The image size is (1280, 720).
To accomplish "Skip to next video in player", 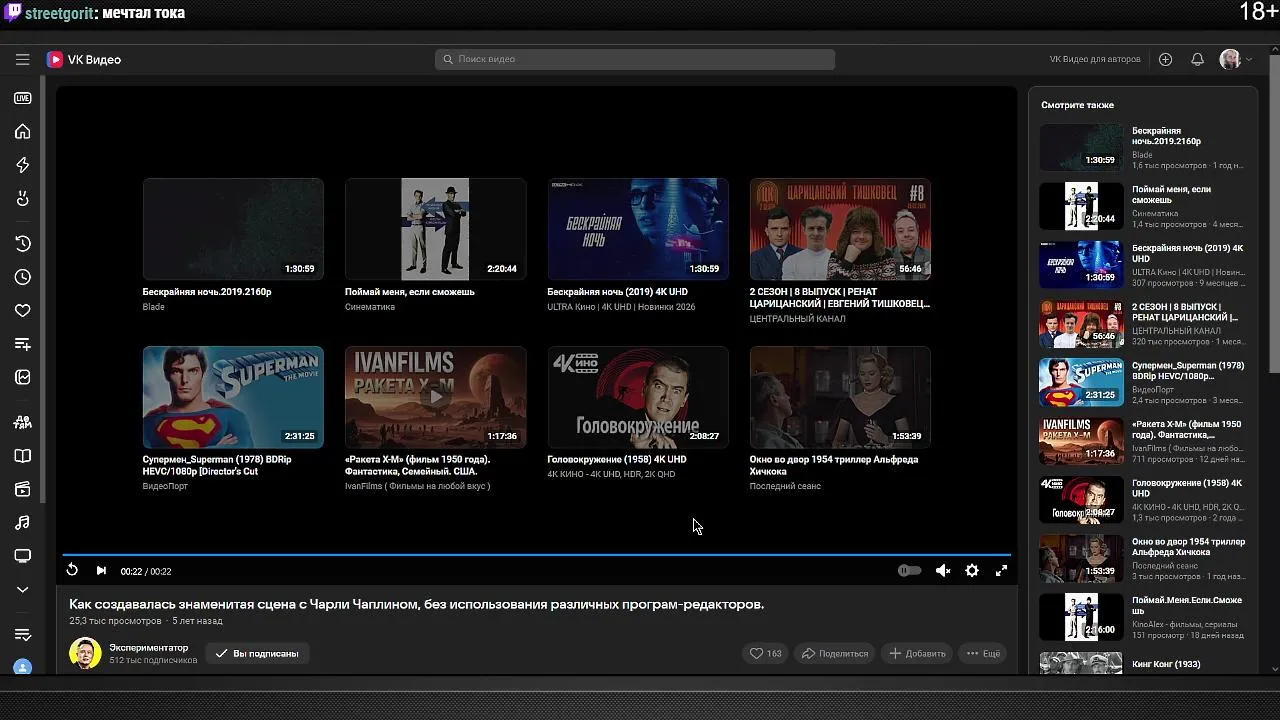I will (x=101, y=570).
